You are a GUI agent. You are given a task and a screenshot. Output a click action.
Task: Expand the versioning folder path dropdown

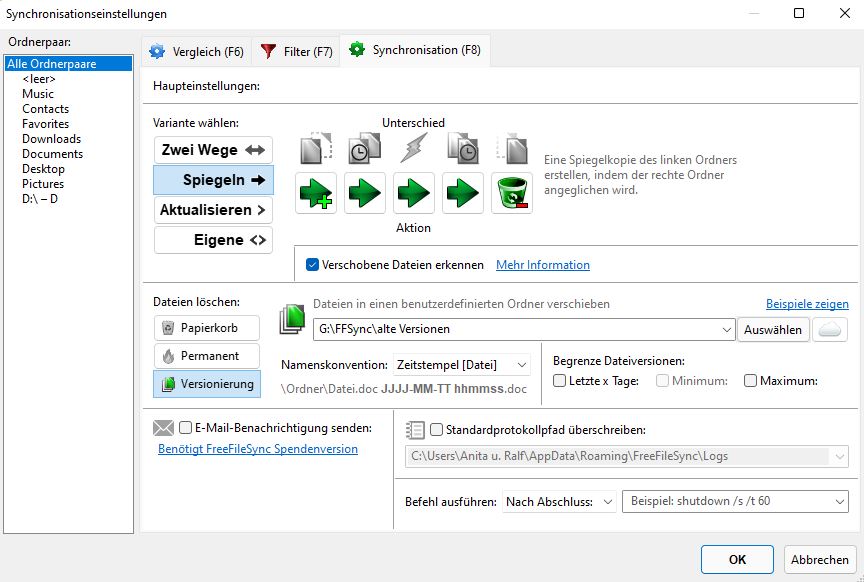pyautogui.click(x=726, y=330)
